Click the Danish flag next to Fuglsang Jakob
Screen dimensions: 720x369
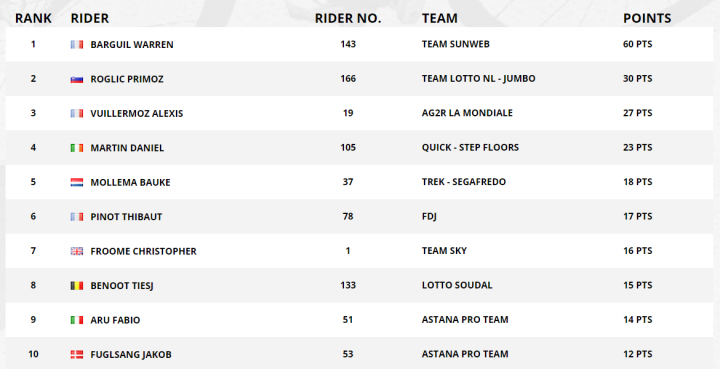click(x=77, y=354)
